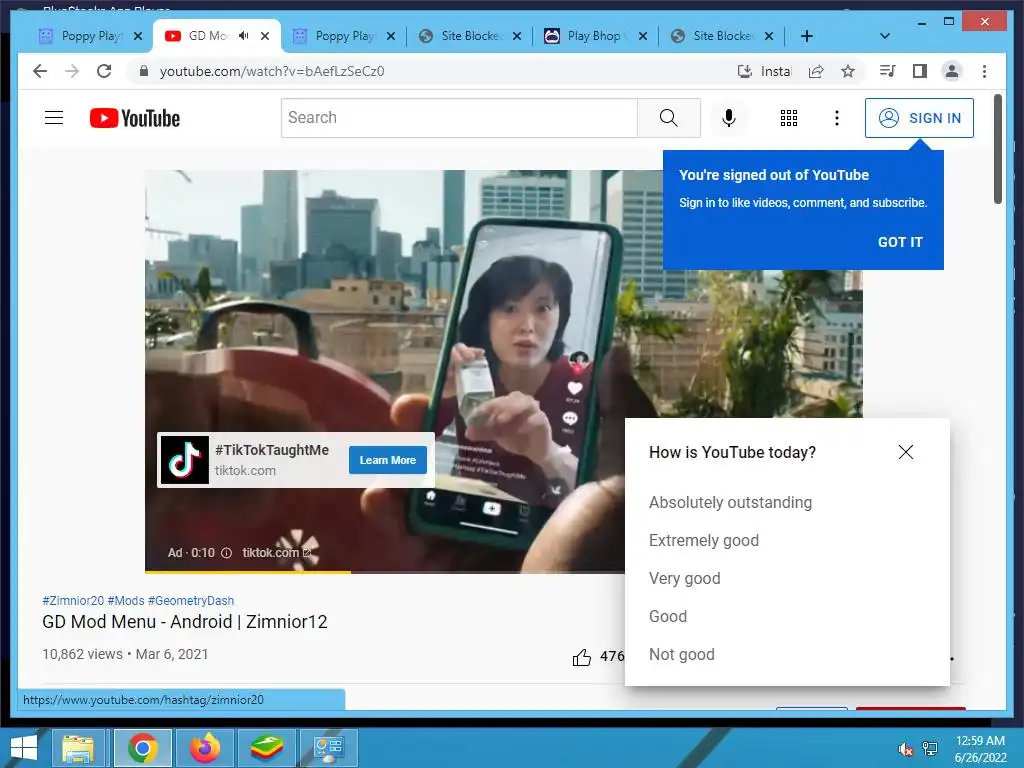The image size is (1024, 768).
Task: Launch Firefox from the taskbar
Action: click(204, 748)
